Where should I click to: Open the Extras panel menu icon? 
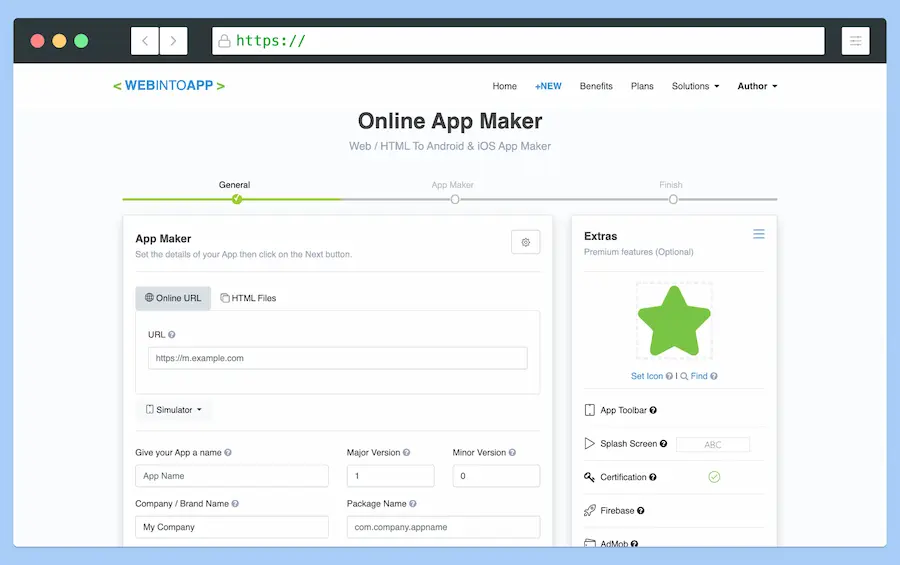[759, 234]
